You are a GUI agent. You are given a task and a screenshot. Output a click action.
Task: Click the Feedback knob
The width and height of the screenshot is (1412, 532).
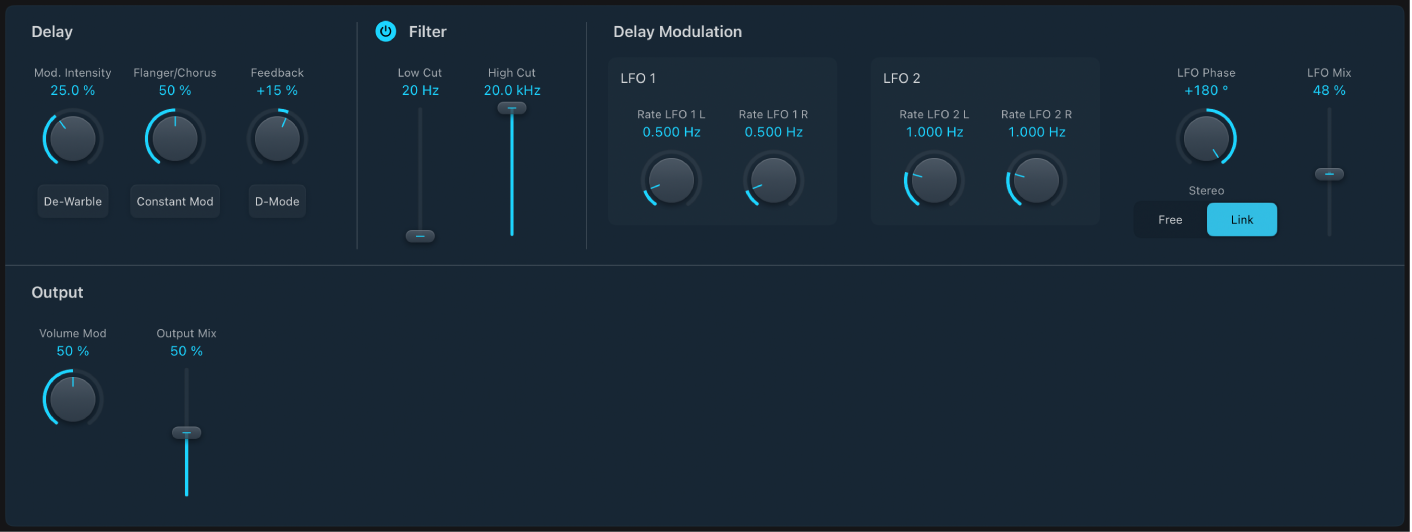point(277,138)
